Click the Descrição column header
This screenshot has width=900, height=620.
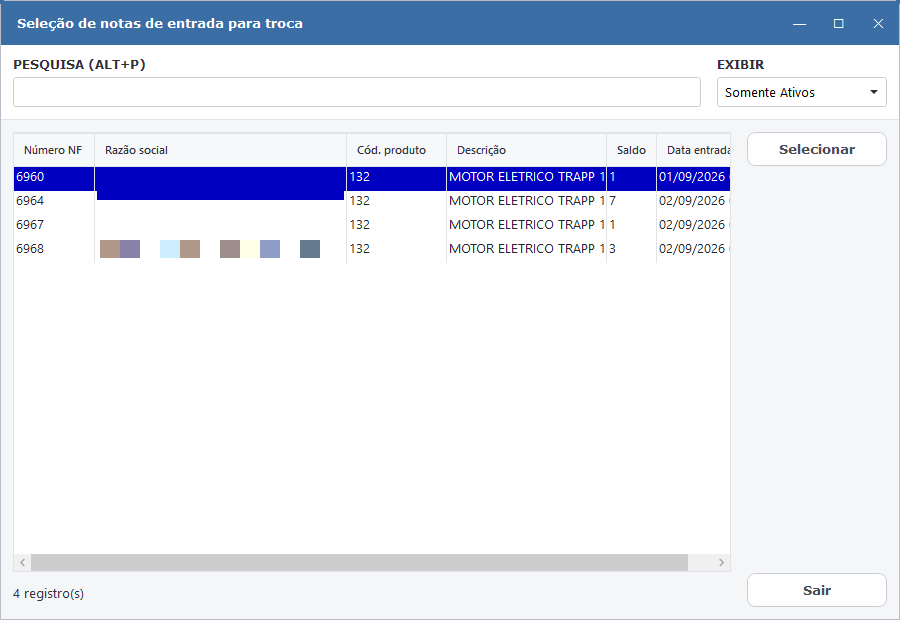point(526,150)
